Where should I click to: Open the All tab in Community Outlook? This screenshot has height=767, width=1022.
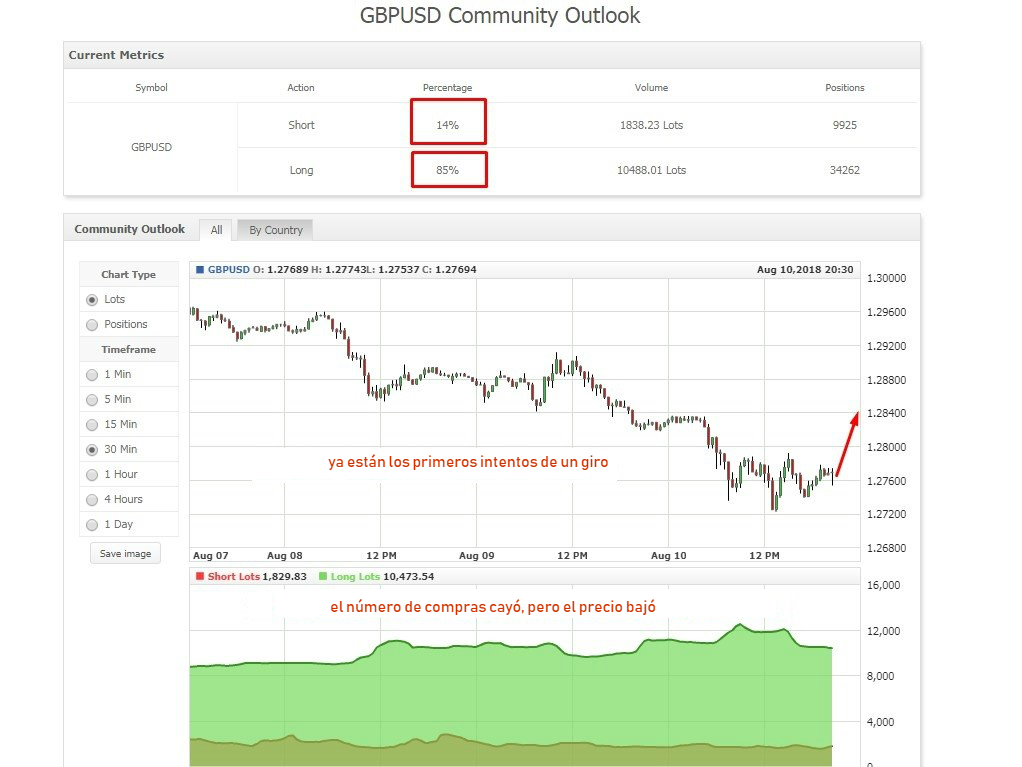click(x=216, y=230)
